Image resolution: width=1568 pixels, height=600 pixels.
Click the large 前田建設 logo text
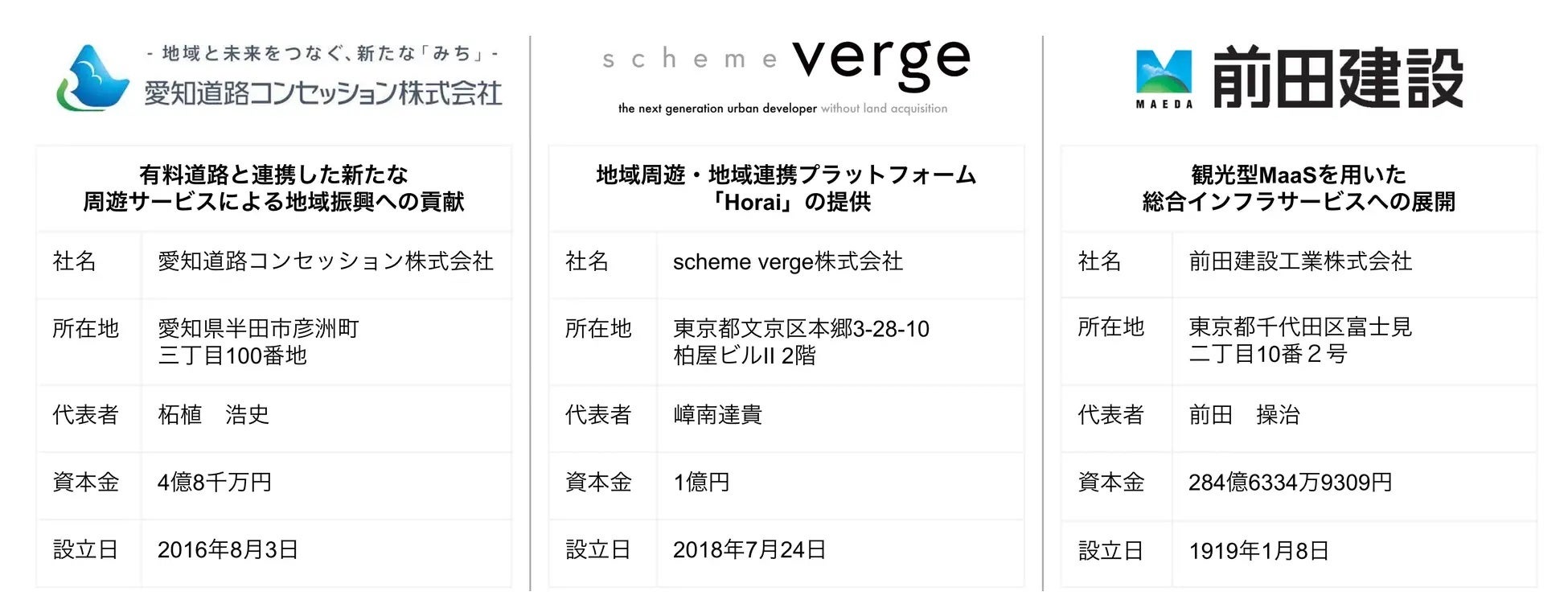tap(1337, 78)
